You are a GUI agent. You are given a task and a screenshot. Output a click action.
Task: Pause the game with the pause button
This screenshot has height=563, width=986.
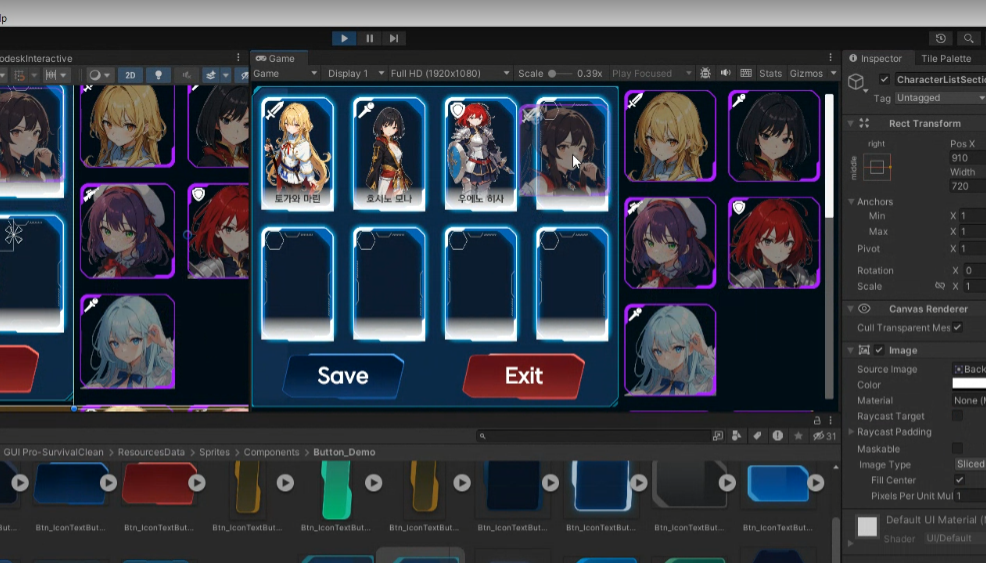(x=369, y=38)
